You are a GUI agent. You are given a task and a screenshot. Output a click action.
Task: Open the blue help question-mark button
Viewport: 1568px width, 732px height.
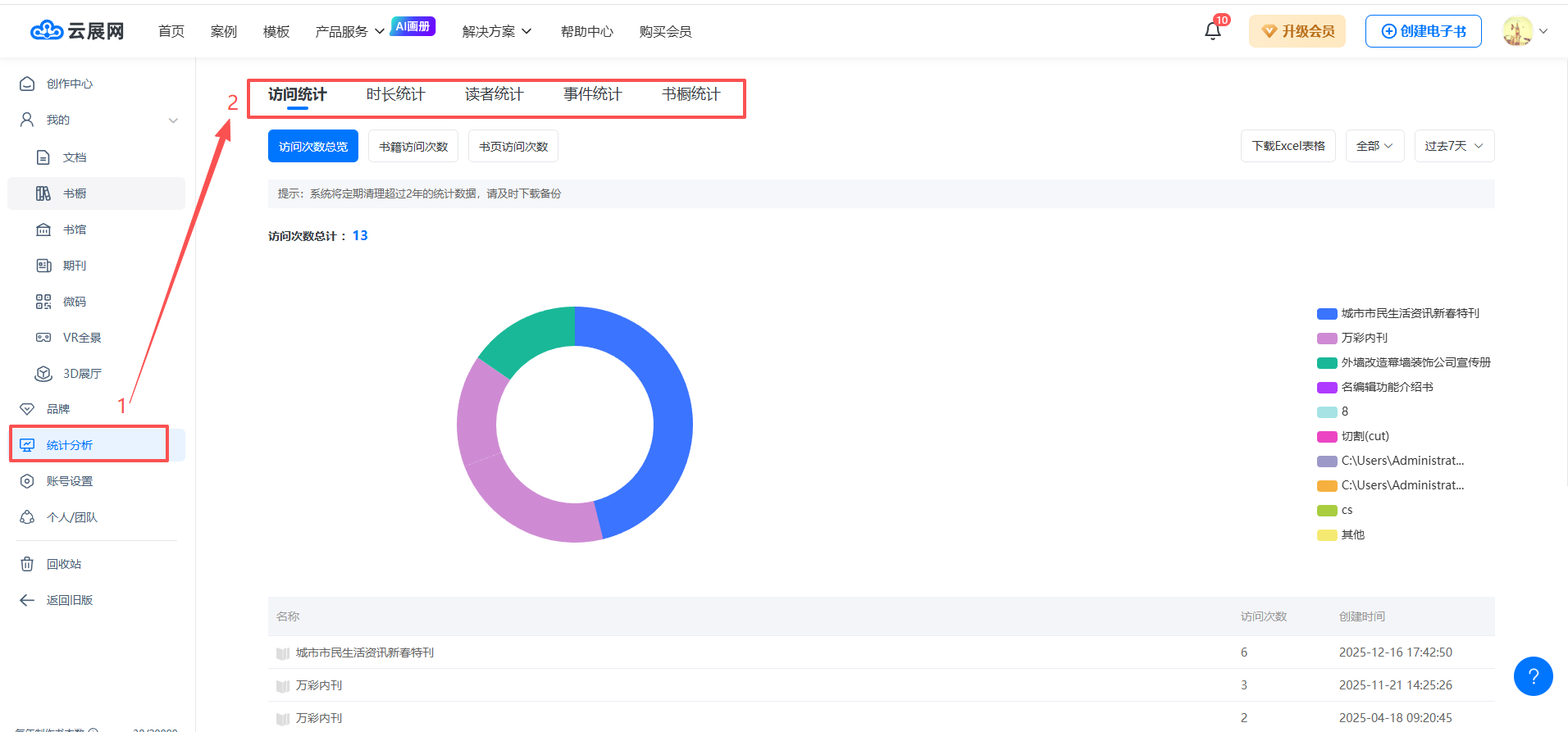coord(1533,676)
